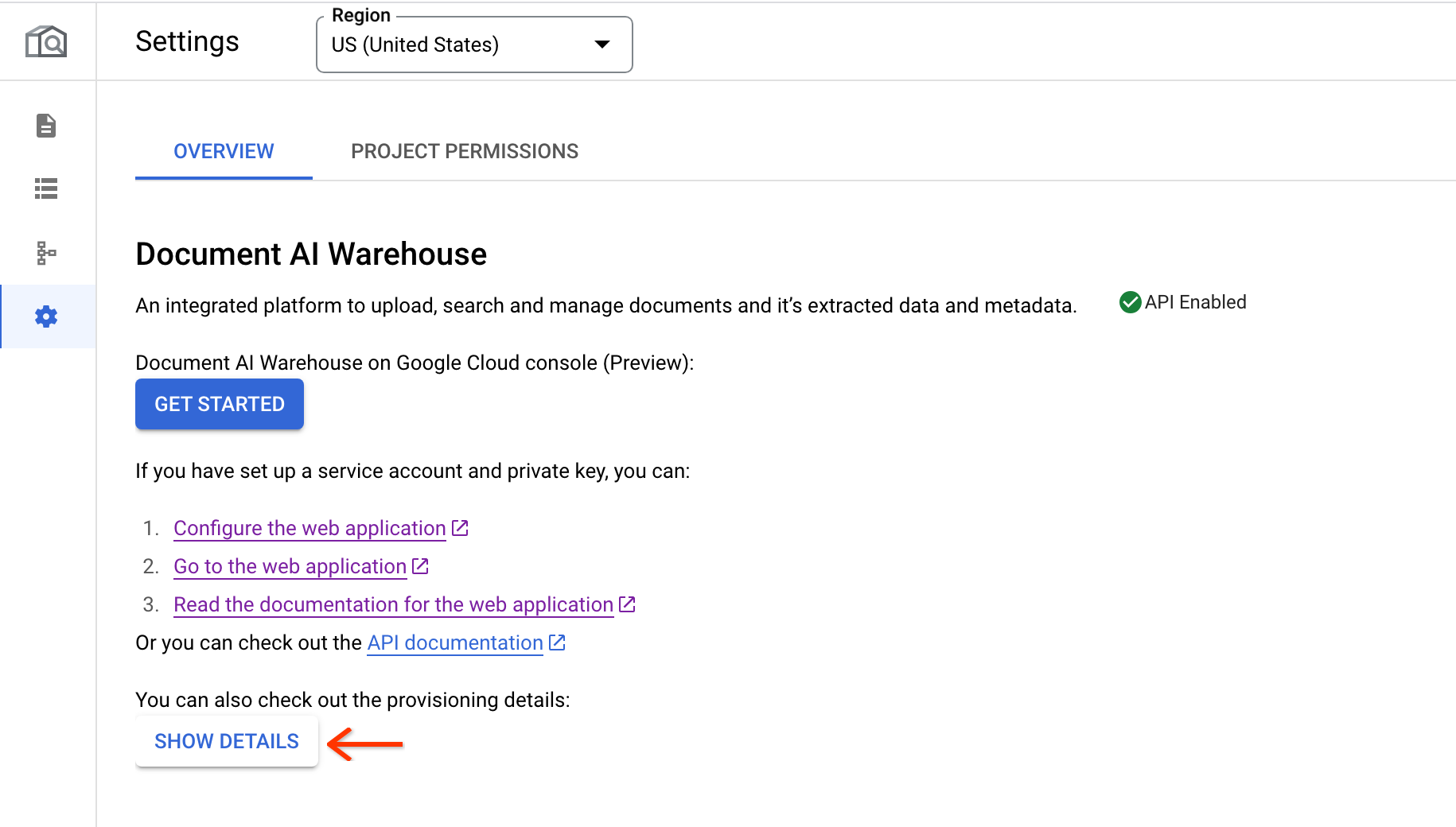Visit the API documentation link

(454, 643)
